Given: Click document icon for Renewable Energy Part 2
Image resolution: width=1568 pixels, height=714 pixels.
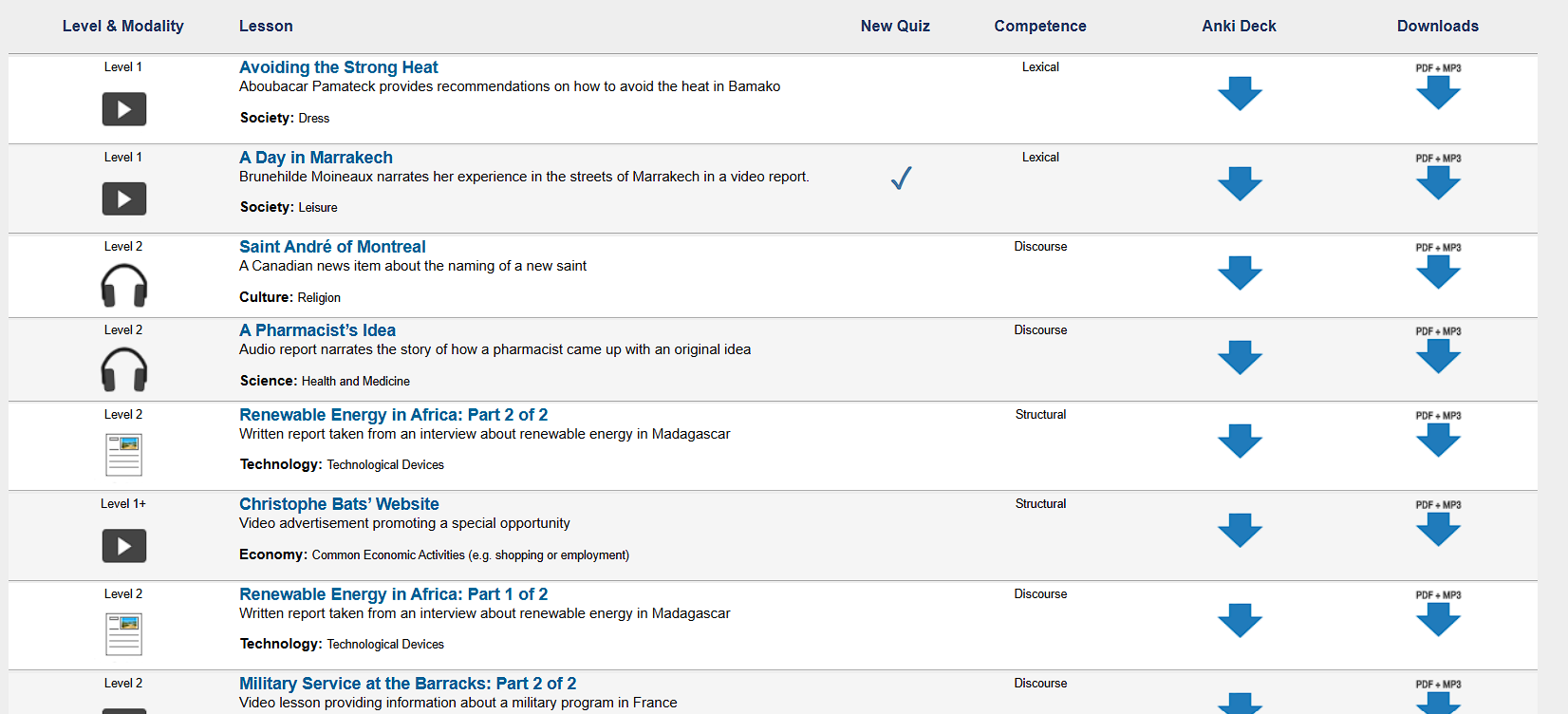Looking at the screenshot, I should pyautogui.click(x=124, y=456).
